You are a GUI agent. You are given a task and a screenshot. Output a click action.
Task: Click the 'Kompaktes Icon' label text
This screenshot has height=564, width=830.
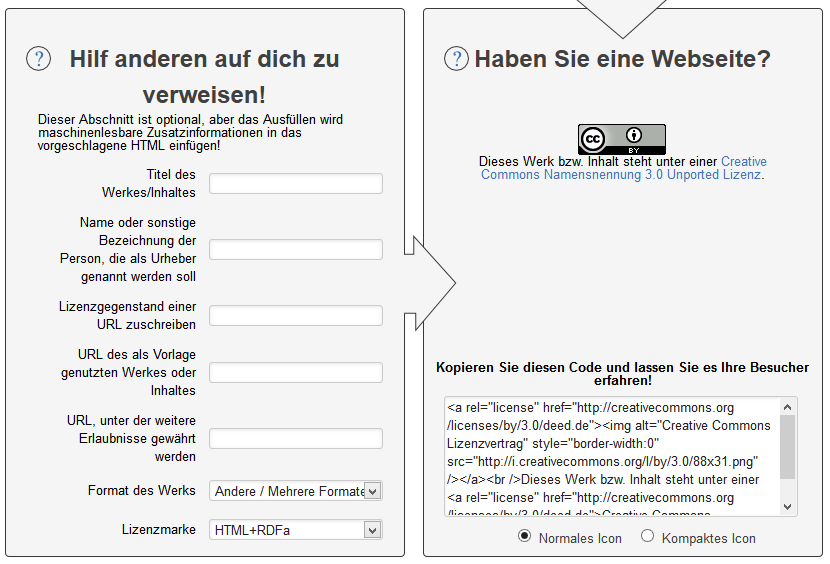[x=709, y=538]
